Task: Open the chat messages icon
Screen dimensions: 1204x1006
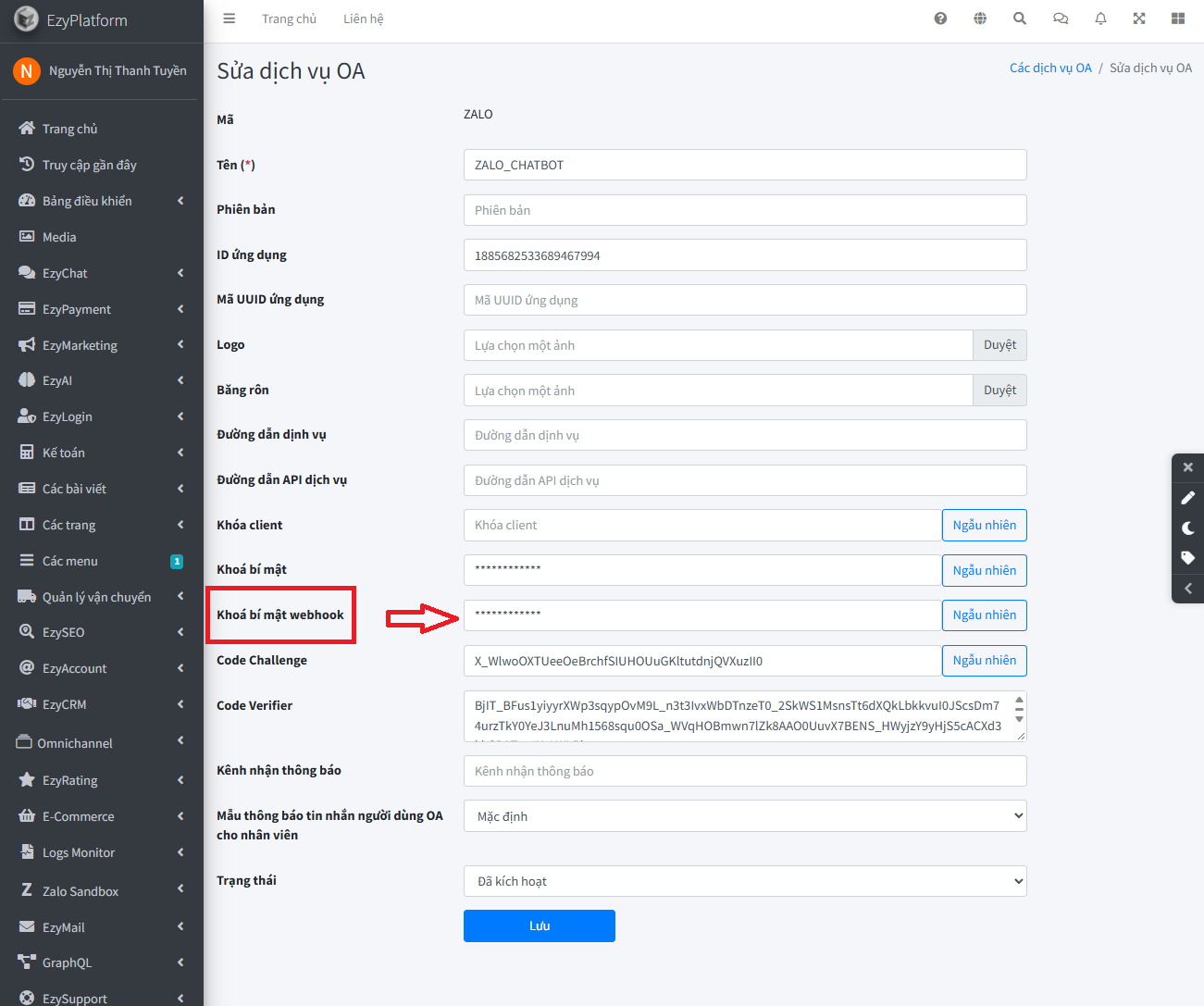Action: 1061,19
